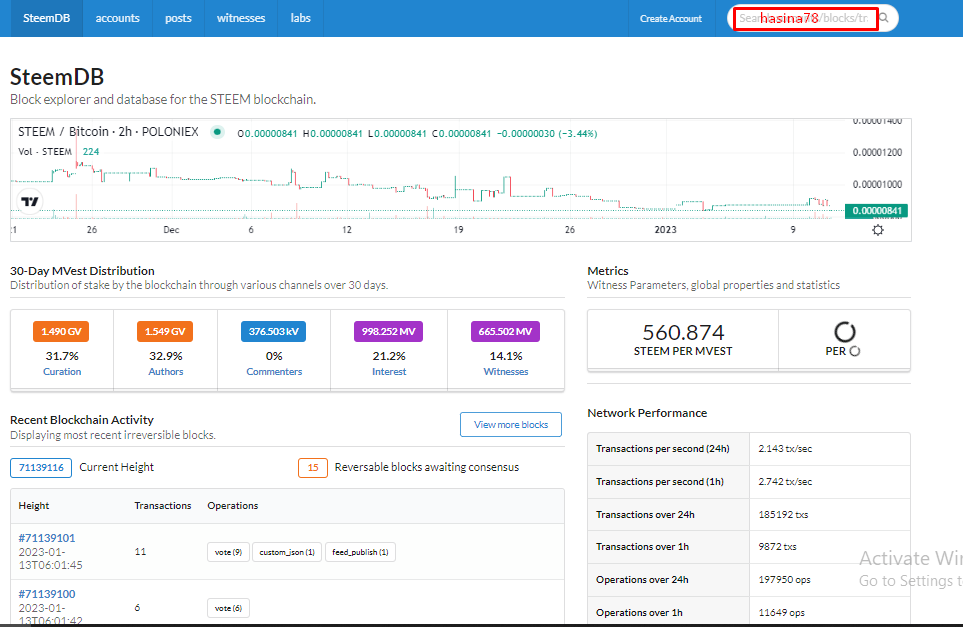Viewport: 963px width, 627px height.
Task: Open the witnesses menu
Action: pos(241,18)
